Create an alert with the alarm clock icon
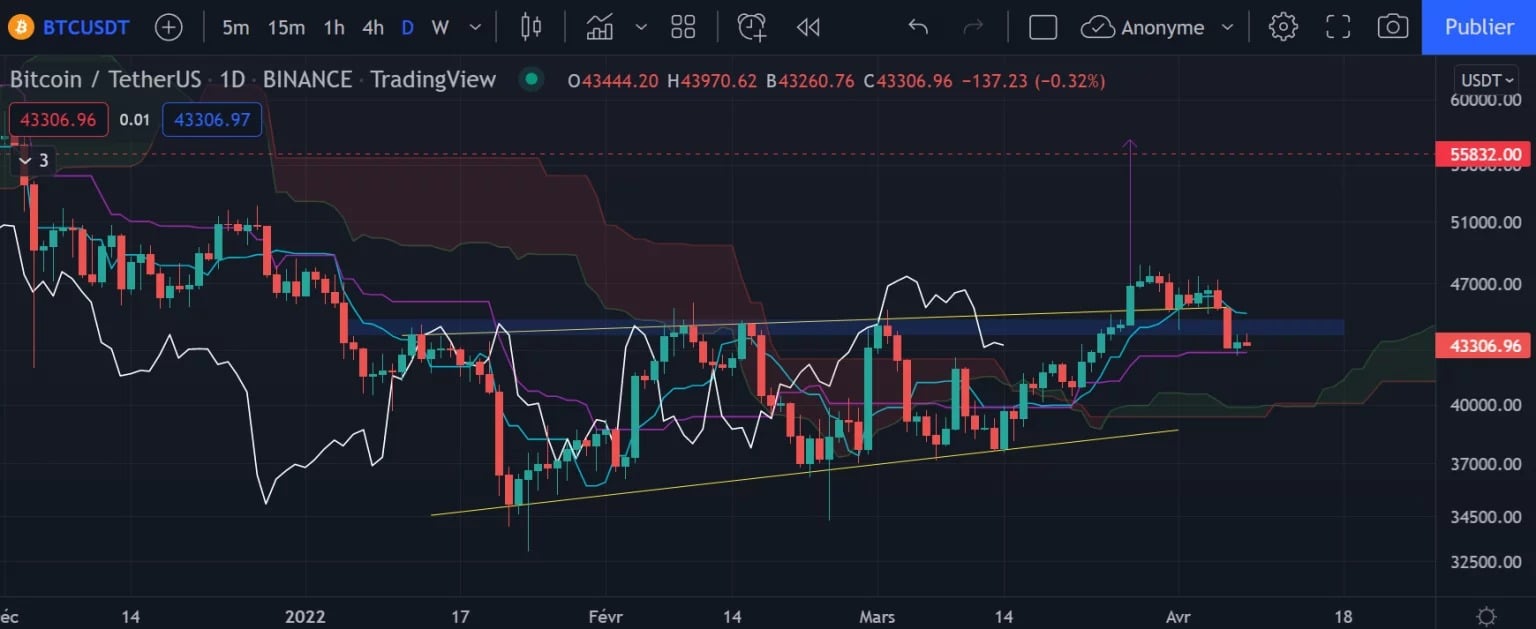 pyautogui.click(x=751, y=27)
